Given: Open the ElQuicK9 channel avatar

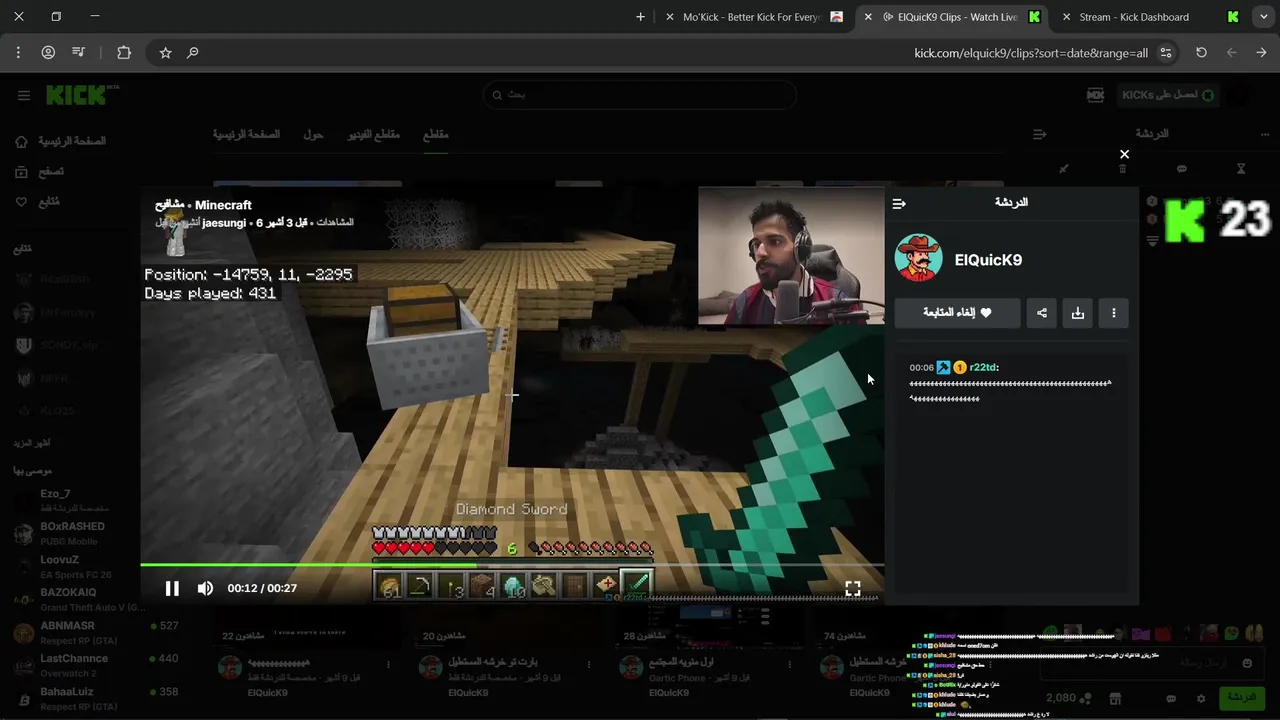Looking at the screenshot, I should pyautogui.click(x=918, y=258).
